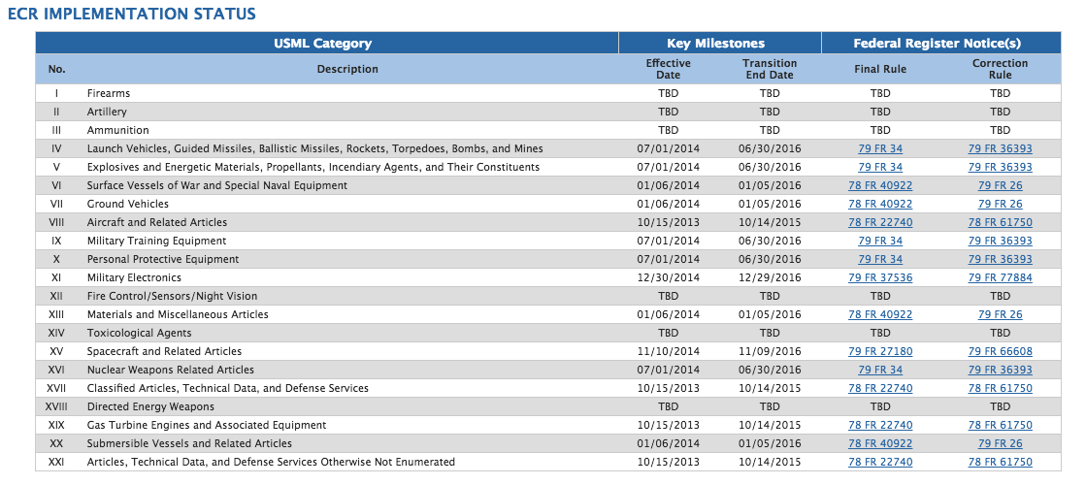Click the 79 FR 66608 correction link
Image resolution: width=1086 pixels, height=485 pixels.
coord(1000,352)
